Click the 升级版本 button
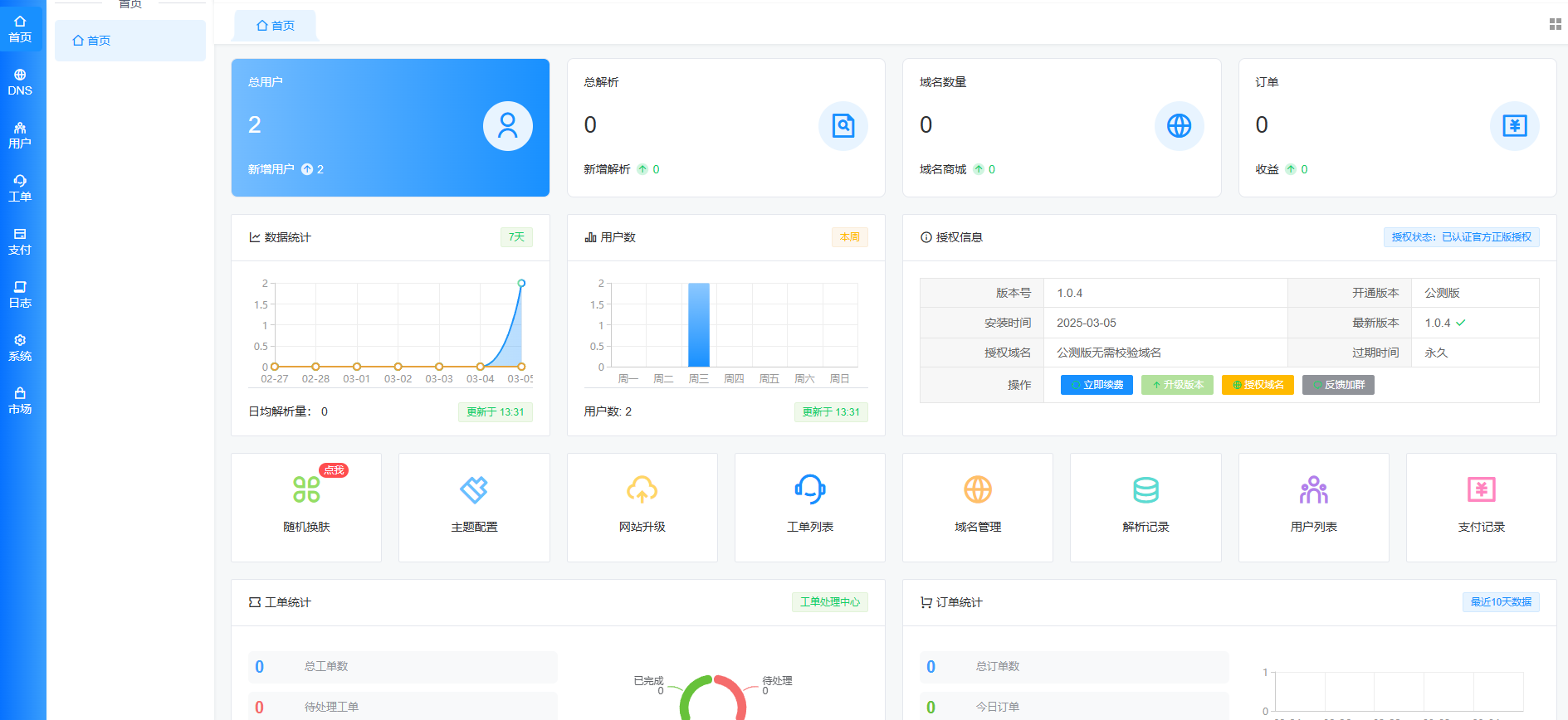The height and width of the screenshot is (720, 1568). tap(1177, 385)
